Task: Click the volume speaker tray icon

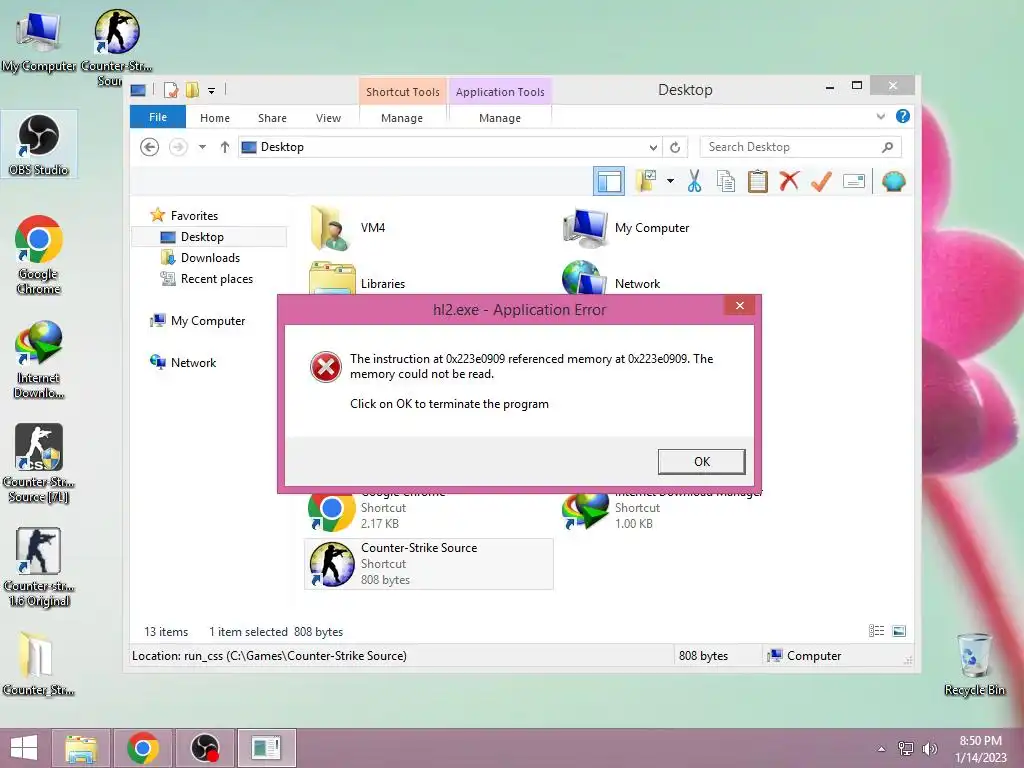Action: [929, 749]
